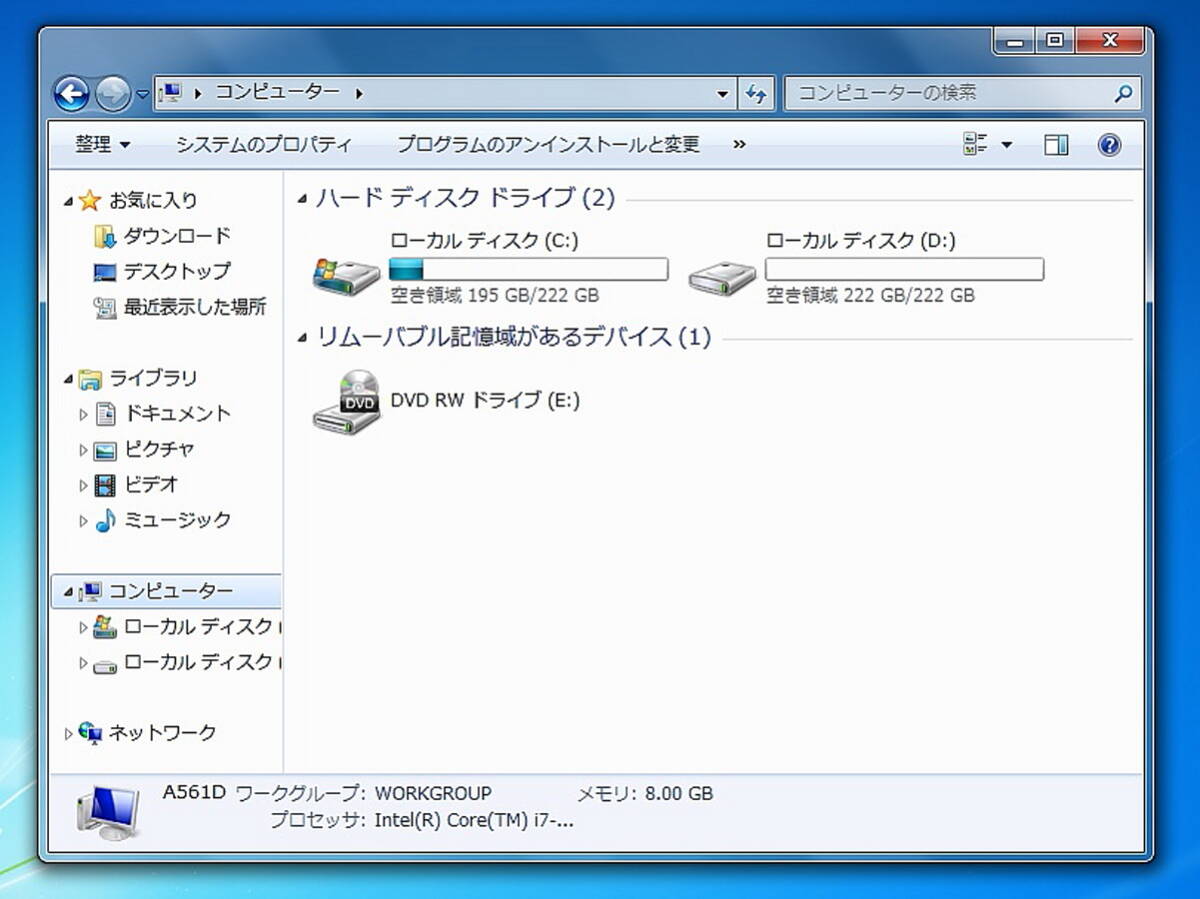Open the recent pages dropdown arrow
This screenshot has width=1200, height=899.
coord(143,94)
